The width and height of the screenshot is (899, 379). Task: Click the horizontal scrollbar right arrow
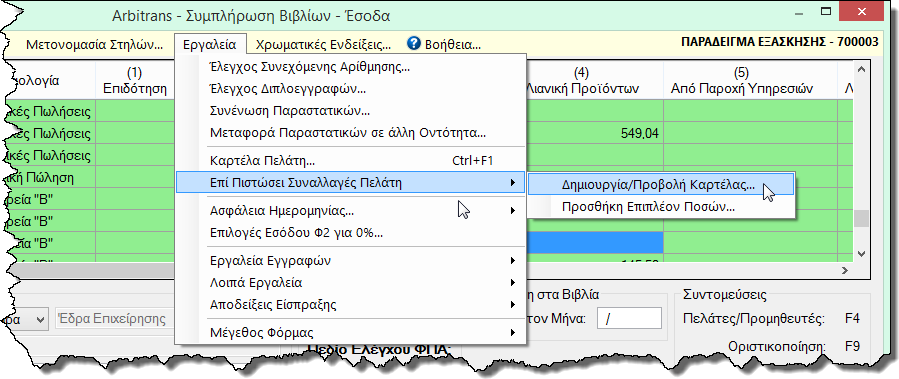pos(845,269)
